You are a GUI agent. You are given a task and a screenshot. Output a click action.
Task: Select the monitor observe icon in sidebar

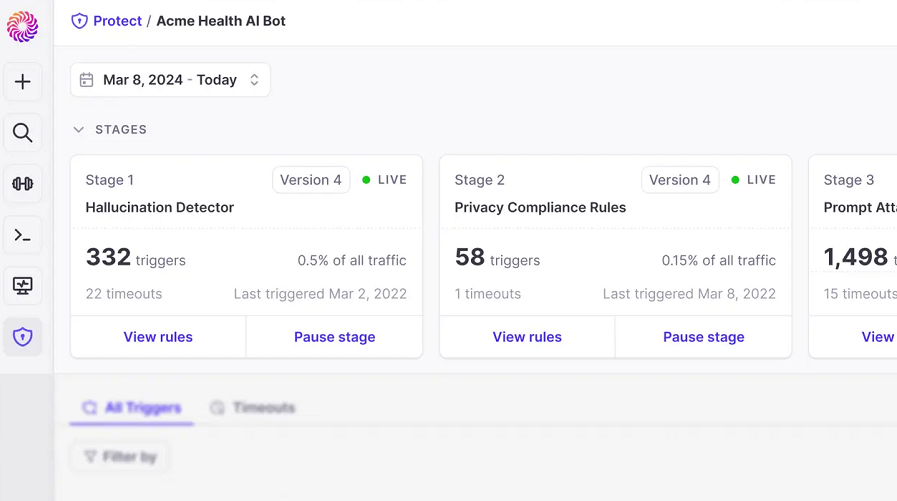(x=23, y=285)
